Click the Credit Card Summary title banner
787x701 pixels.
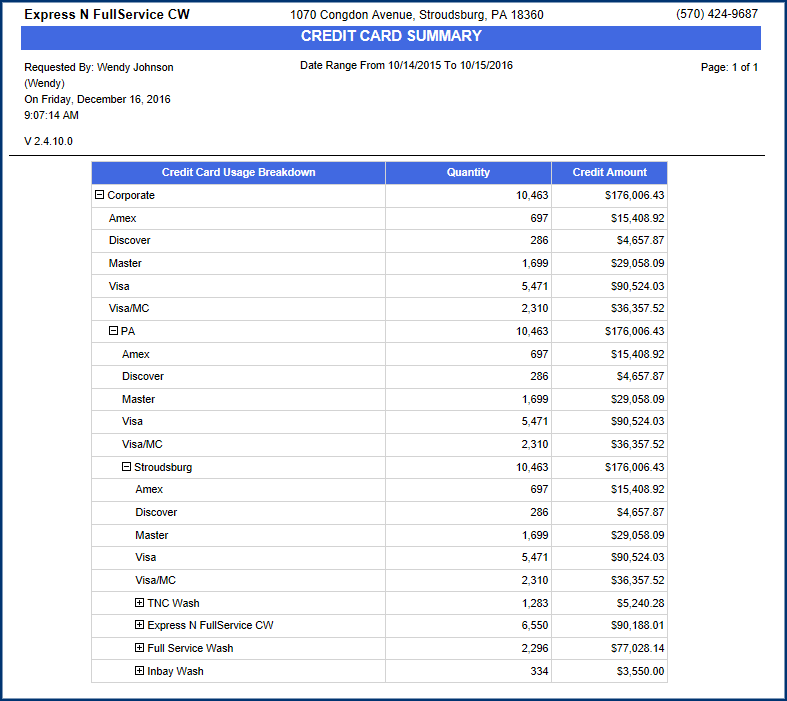tap(391, 37)
